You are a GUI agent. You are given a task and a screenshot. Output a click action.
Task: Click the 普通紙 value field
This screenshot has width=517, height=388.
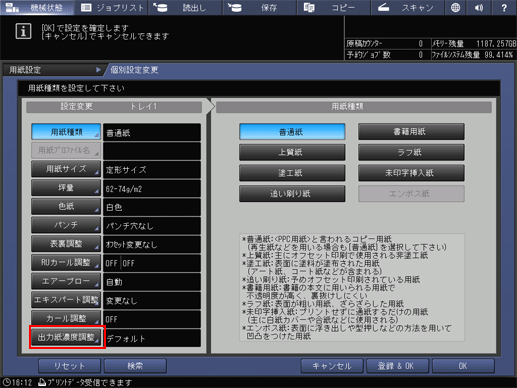[152, 132]
